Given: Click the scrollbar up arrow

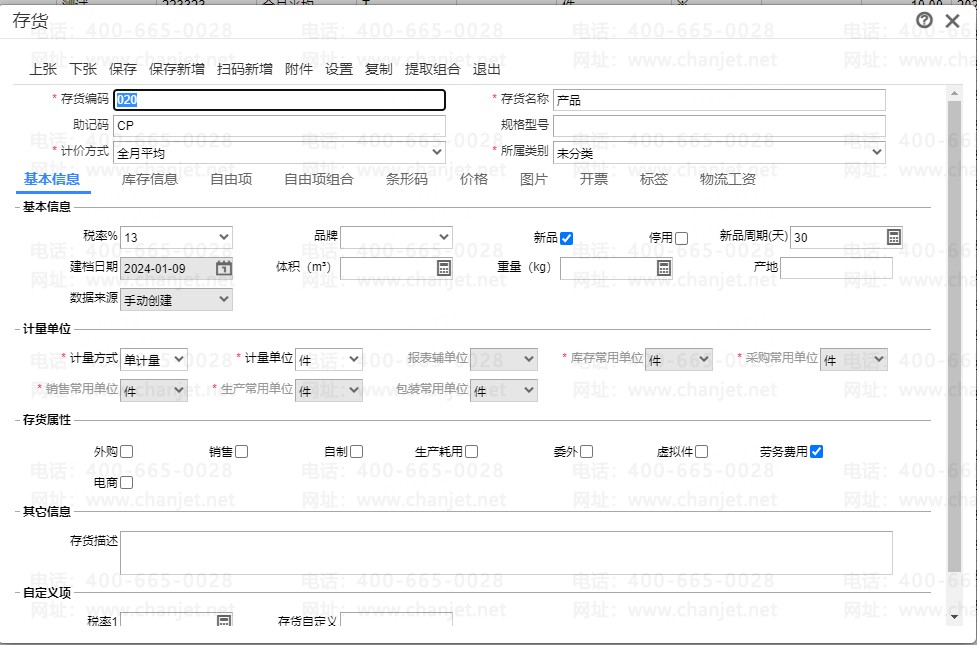Looking at the screenshot, I should coord(954,93).
